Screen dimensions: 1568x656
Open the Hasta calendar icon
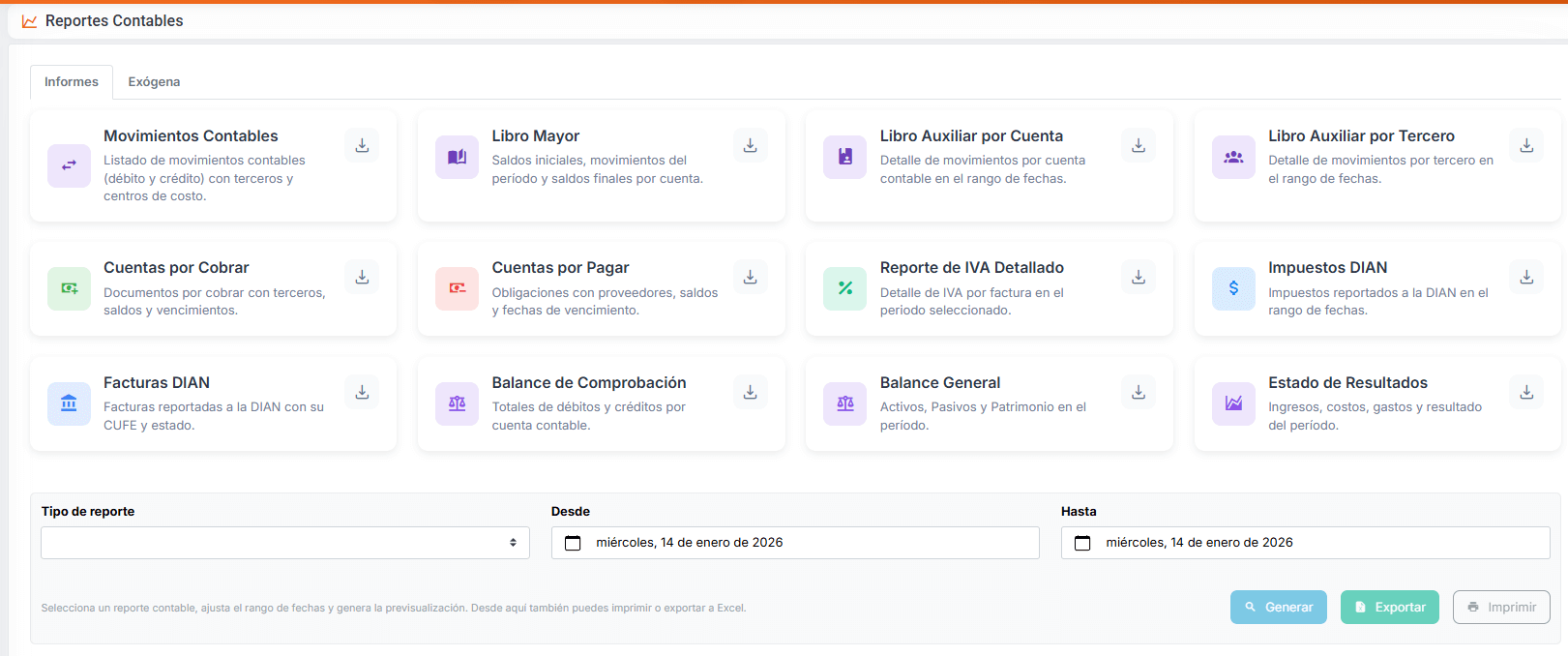pyautogui.click(x=1082, y=543)
